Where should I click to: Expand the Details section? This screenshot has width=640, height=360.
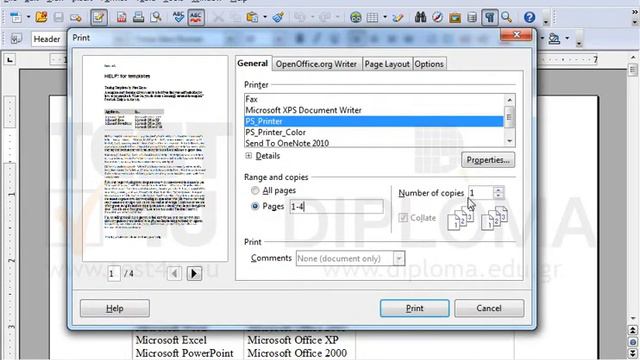coord(249,156)
